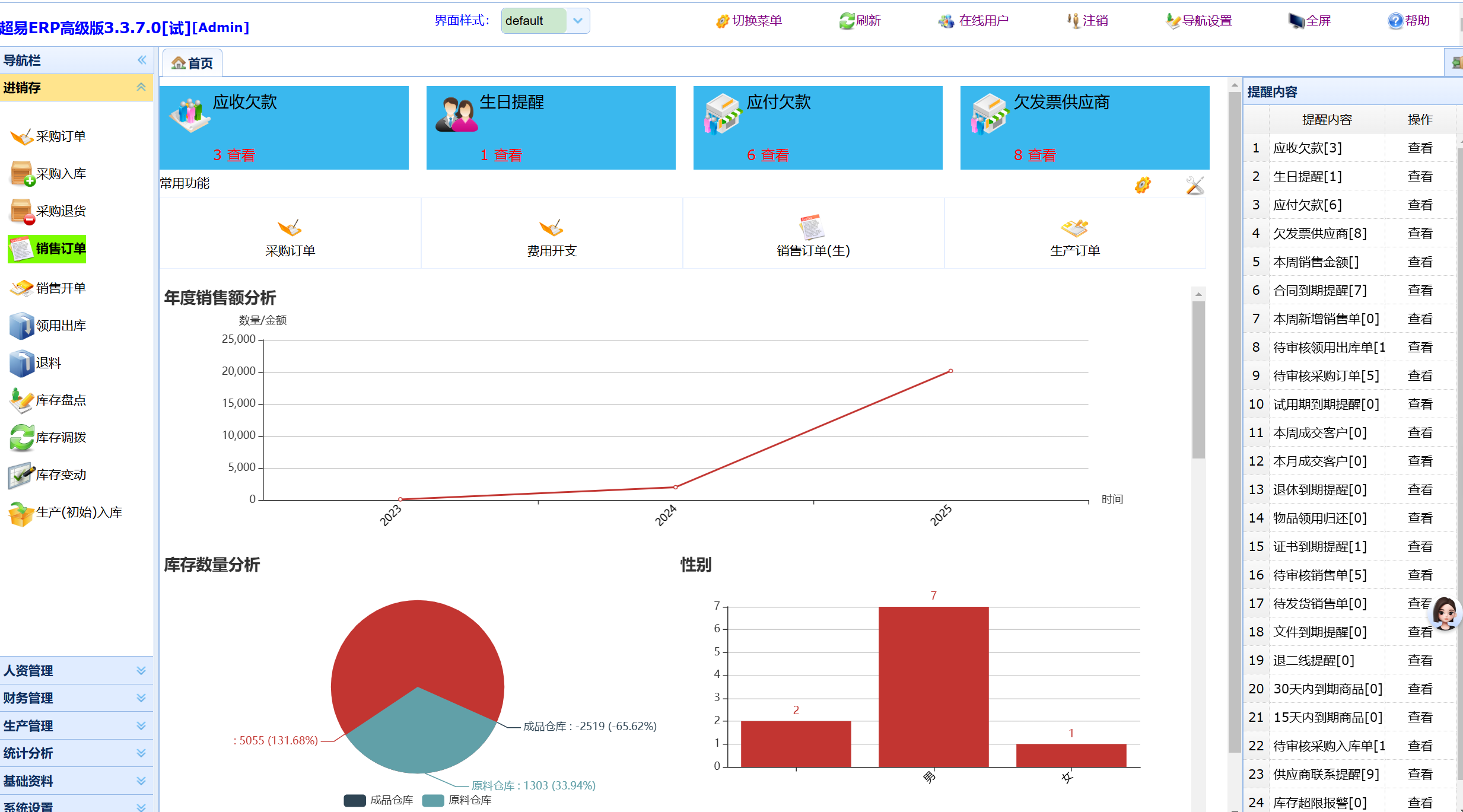Collapse the navigation bar with double-arrow
This screenshot has height=812, width=1463.
coord(142,60)
